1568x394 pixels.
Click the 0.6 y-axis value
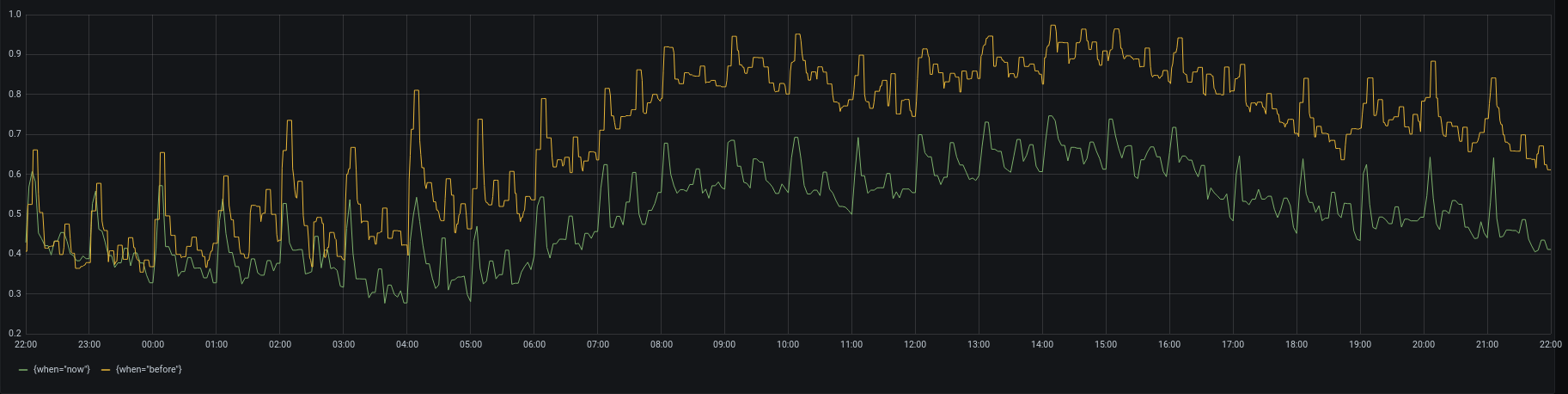point(15,174)
